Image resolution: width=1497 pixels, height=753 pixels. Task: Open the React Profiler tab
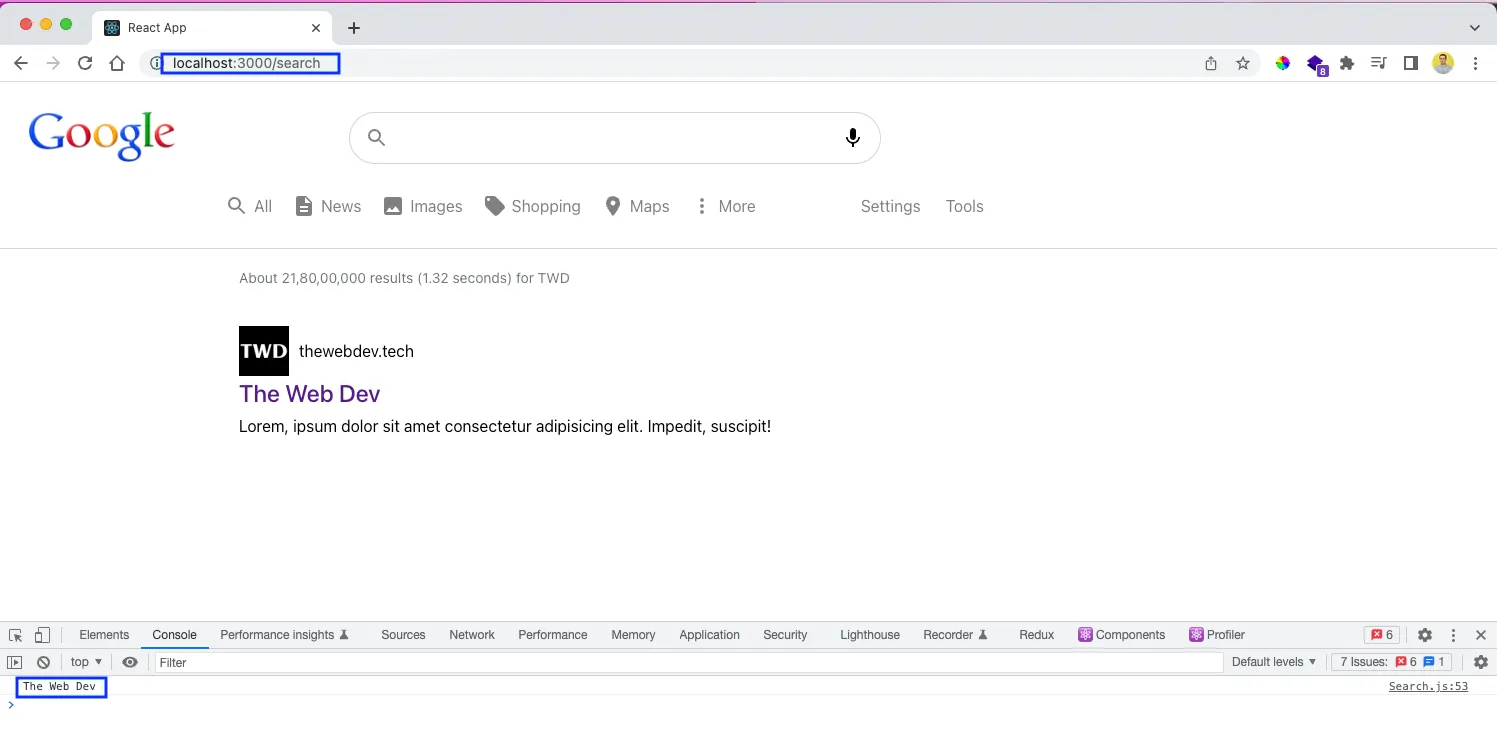point(1217,635)
